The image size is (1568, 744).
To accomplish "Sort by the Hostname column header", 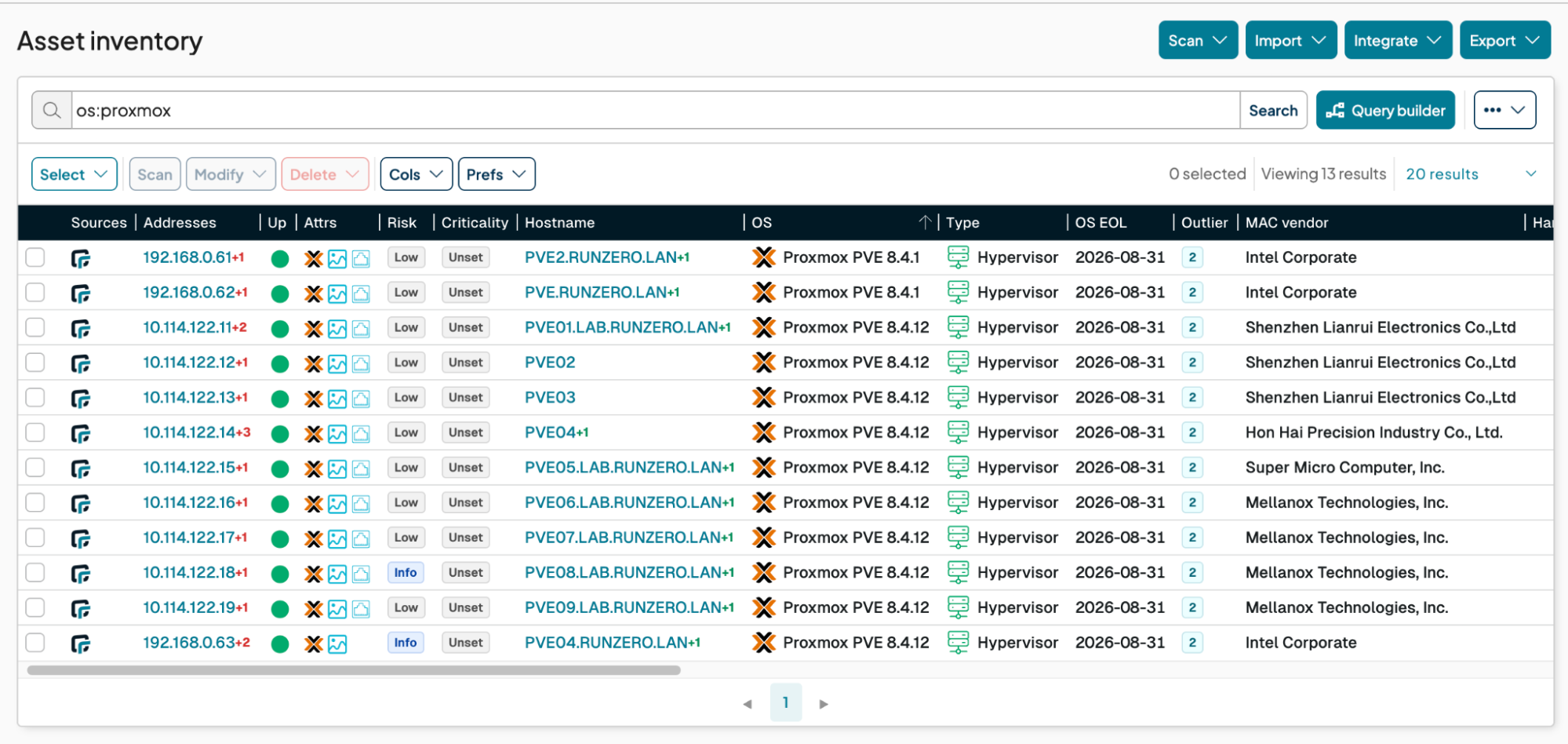I will tap(559, 223).
